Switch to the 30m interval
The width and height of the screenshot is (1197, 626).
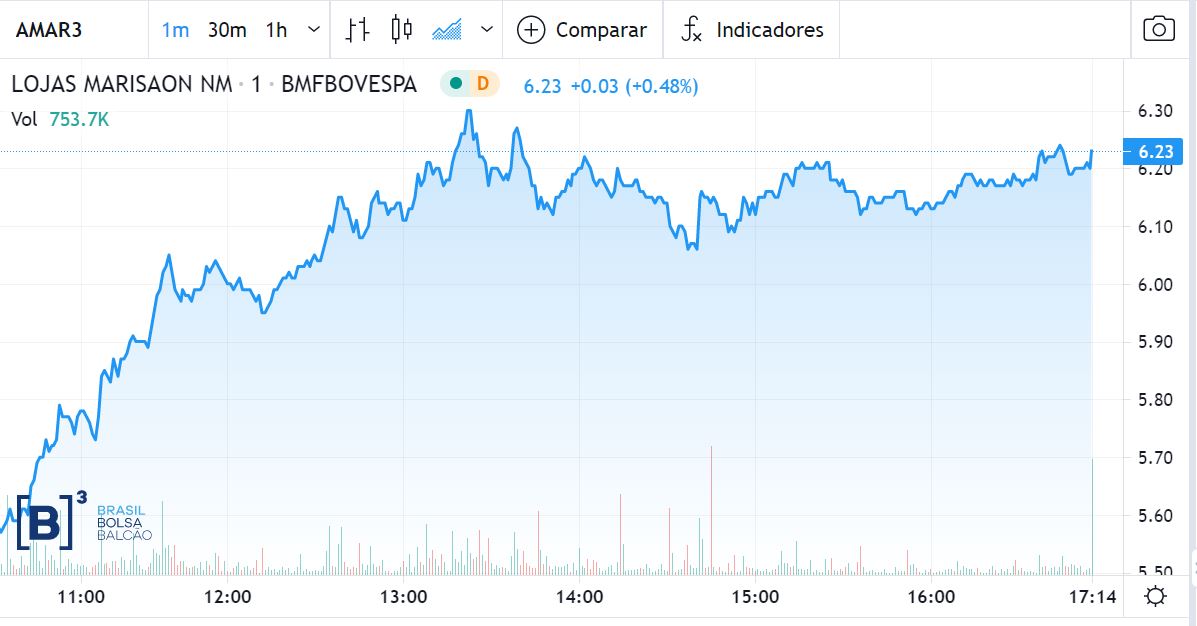227,30
